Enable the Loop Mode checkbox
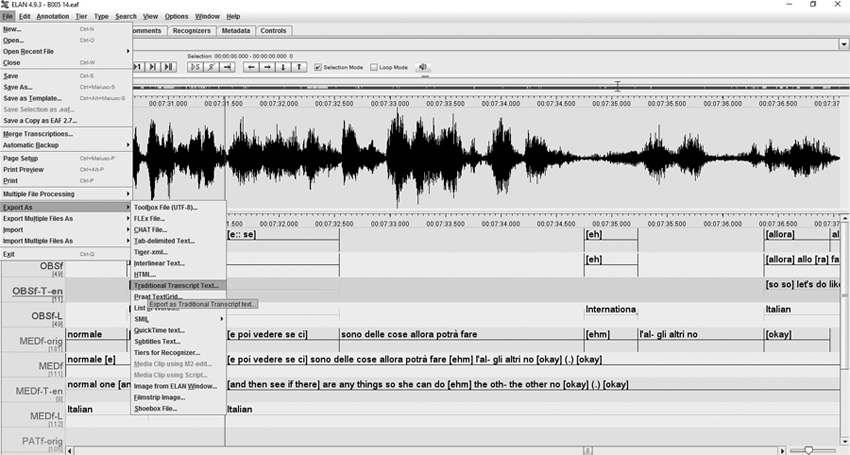Viewport: 850px width, 455px height. point(374,67)
